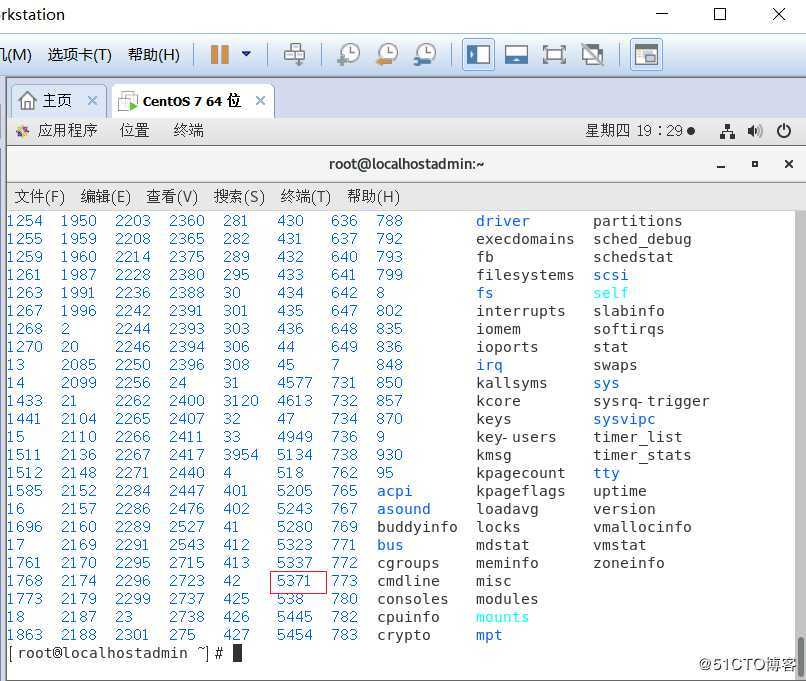Open the 位置 menu

coord(135,131)
